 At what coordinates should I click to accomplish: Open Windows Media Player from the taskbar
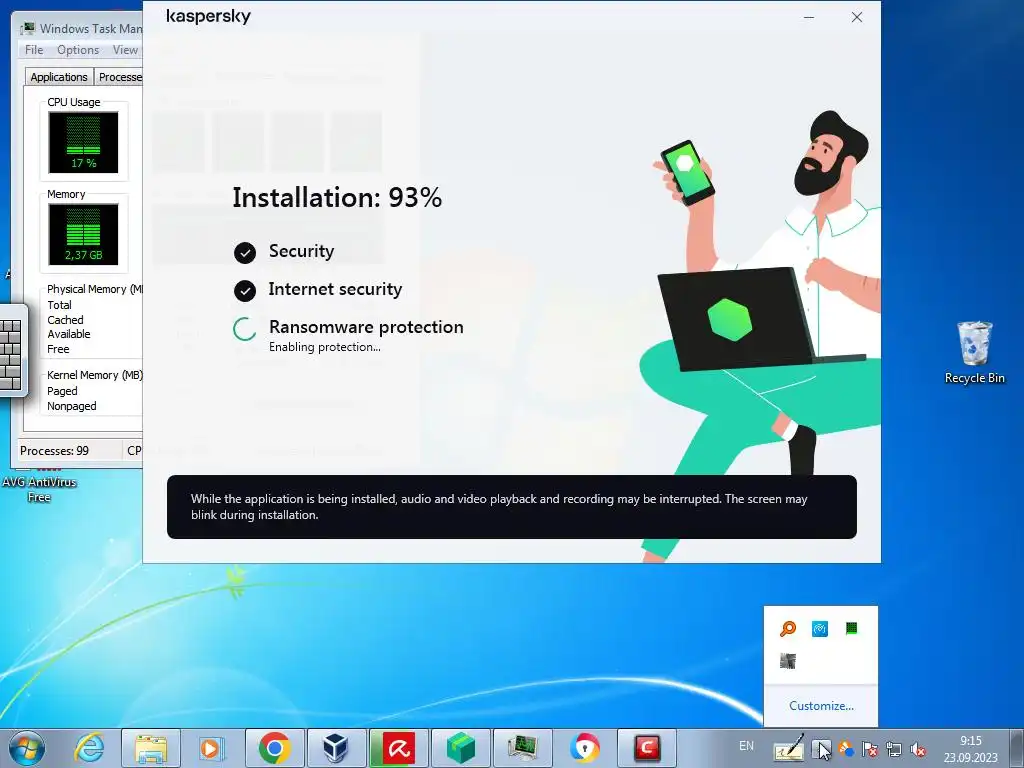(x=212, y=748)
